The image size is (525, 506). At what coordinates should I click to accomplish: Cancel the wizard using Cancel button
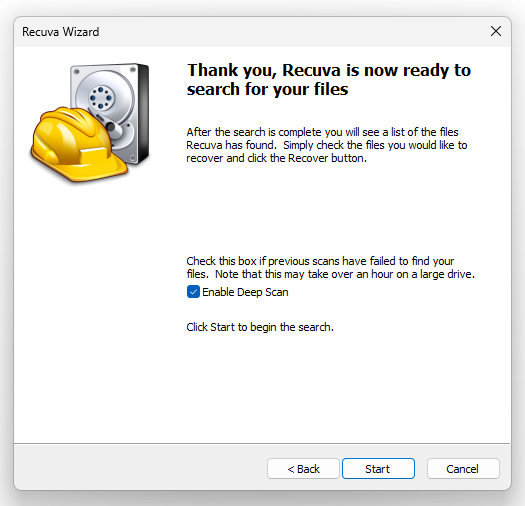tap(463, 468)
